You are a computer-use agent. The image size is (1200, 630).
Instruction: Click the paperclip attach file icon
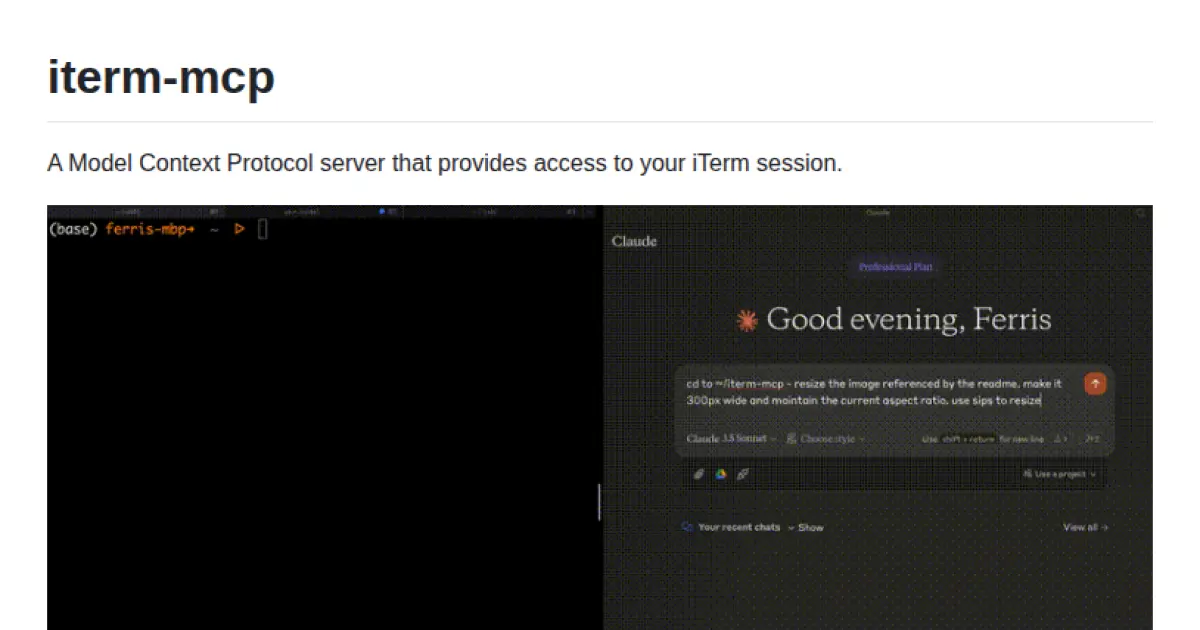[699, 474]
